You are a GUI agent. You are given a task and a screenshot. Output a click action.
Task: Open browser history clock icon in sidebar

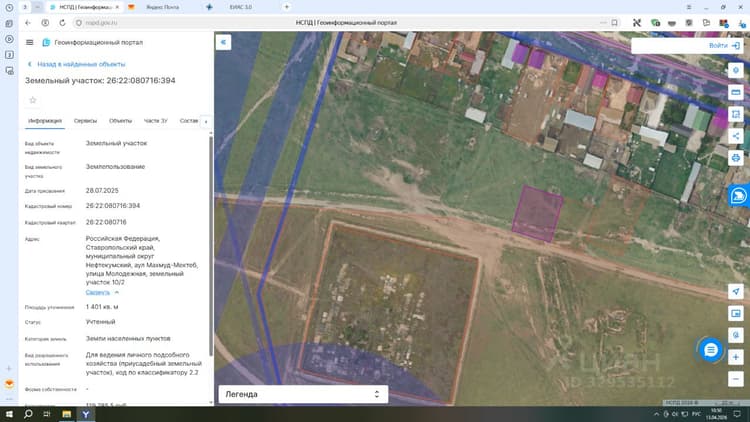(x=9, y=8)
